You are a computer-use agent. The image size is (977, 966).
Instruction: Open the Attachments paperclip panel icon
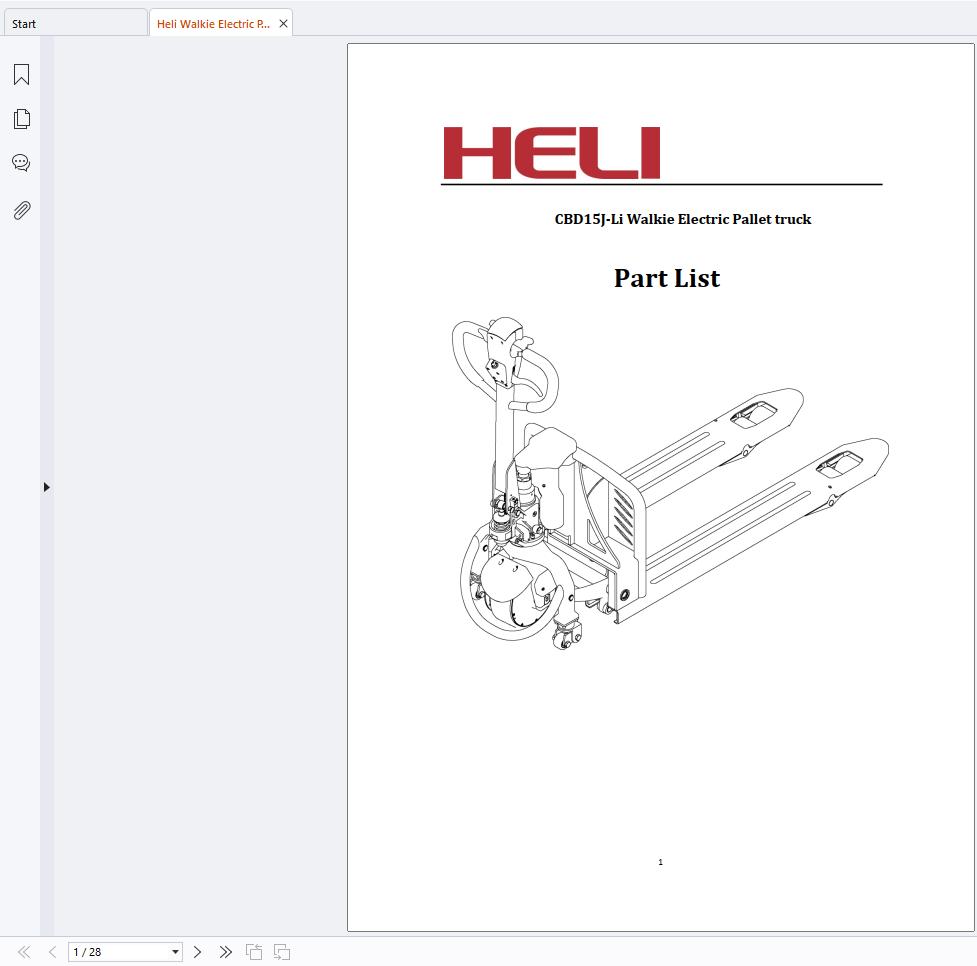point(21,210)
